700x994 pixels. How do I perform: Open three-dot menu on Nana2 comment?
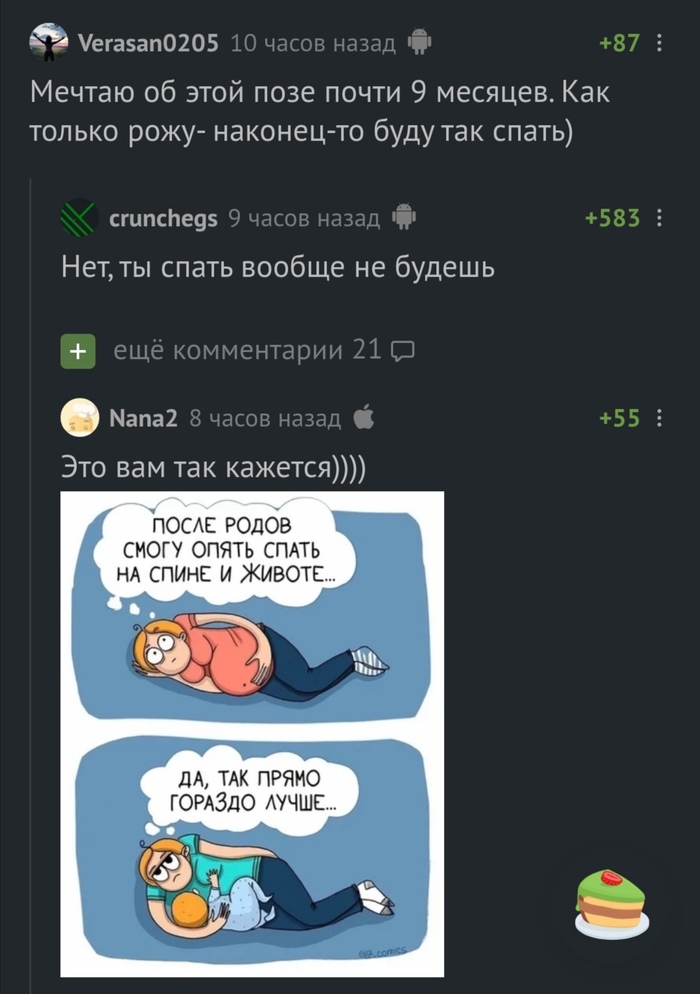pos(659,418)
